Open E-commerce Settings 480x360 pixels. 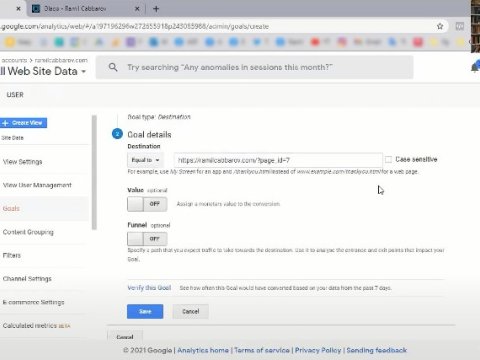tap(33, 302)
